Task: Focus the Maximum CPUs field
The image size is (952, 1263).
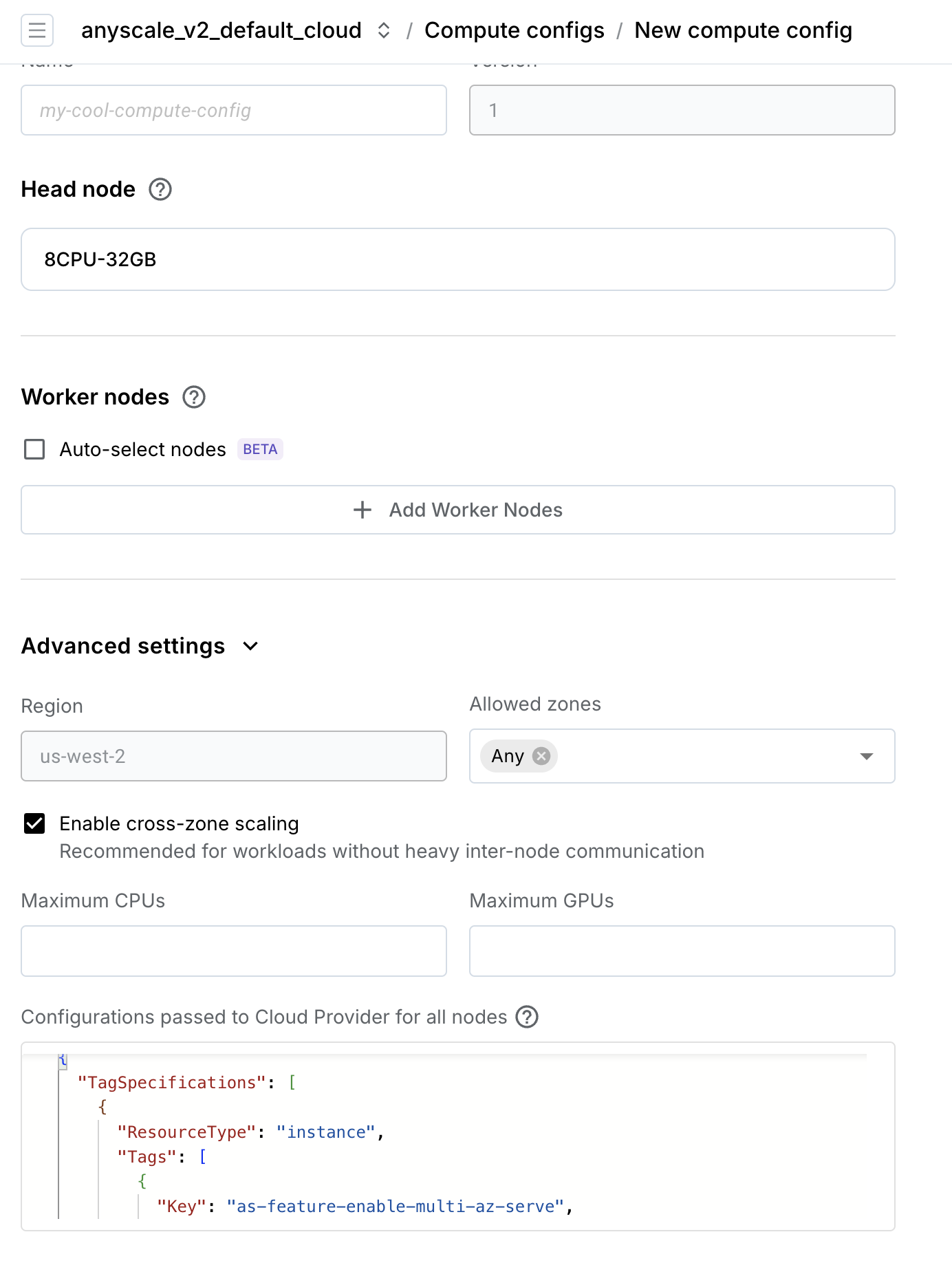Action: click(234, 951)
